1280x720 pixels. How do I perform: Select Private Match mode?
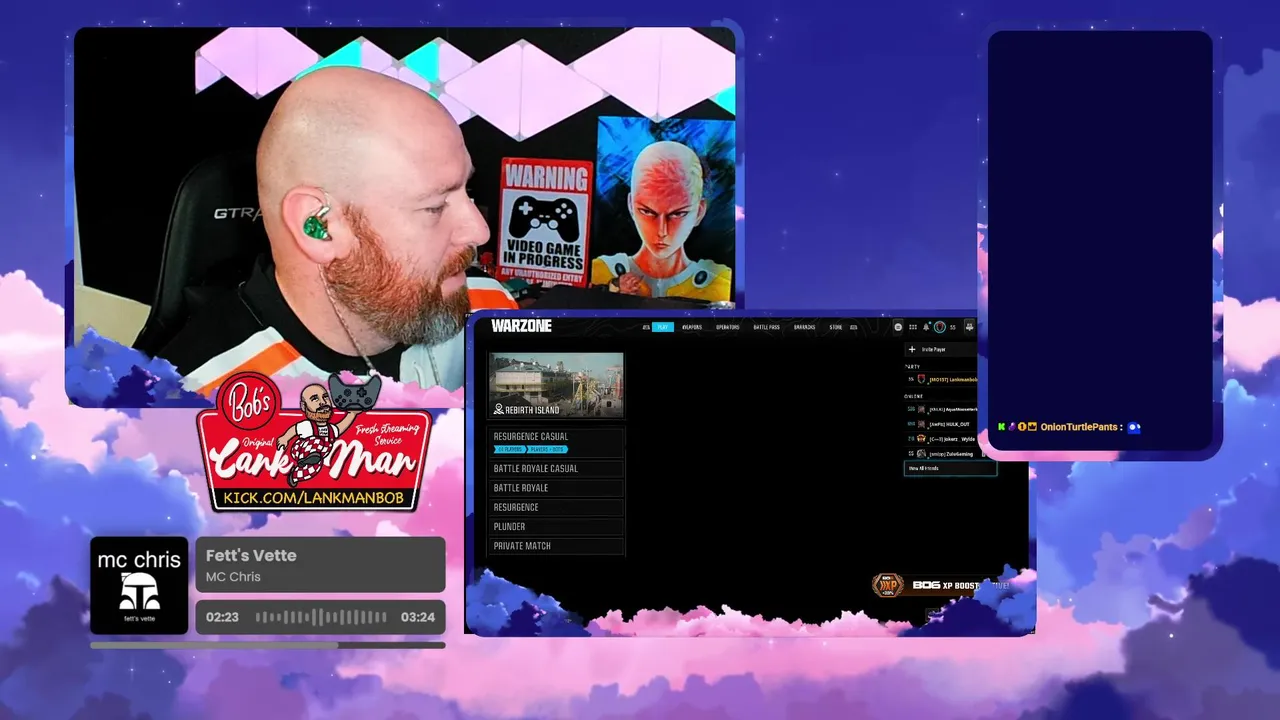pos(556,546)
